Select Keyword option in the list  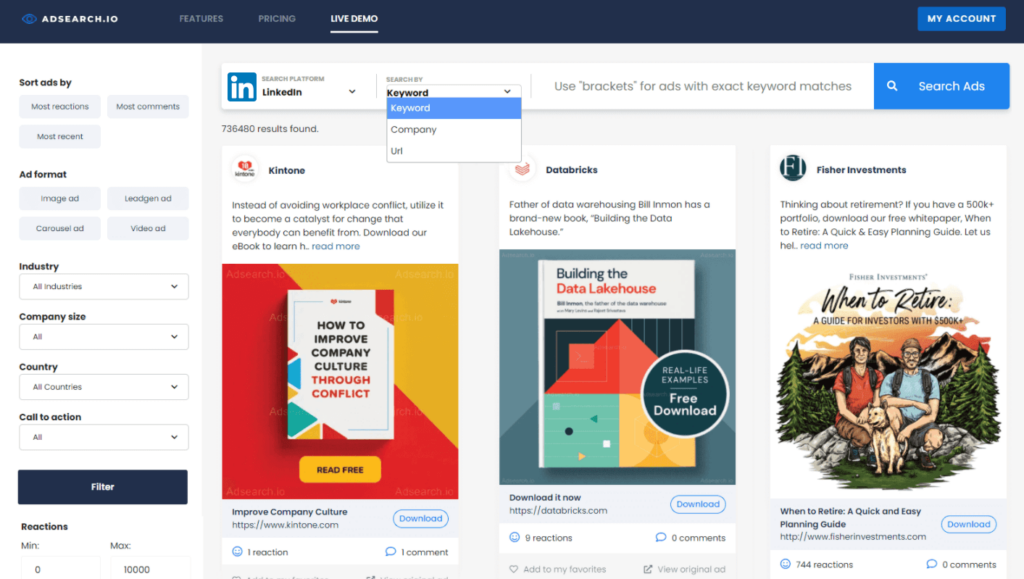pyautogui.click(x=453, y=108)
